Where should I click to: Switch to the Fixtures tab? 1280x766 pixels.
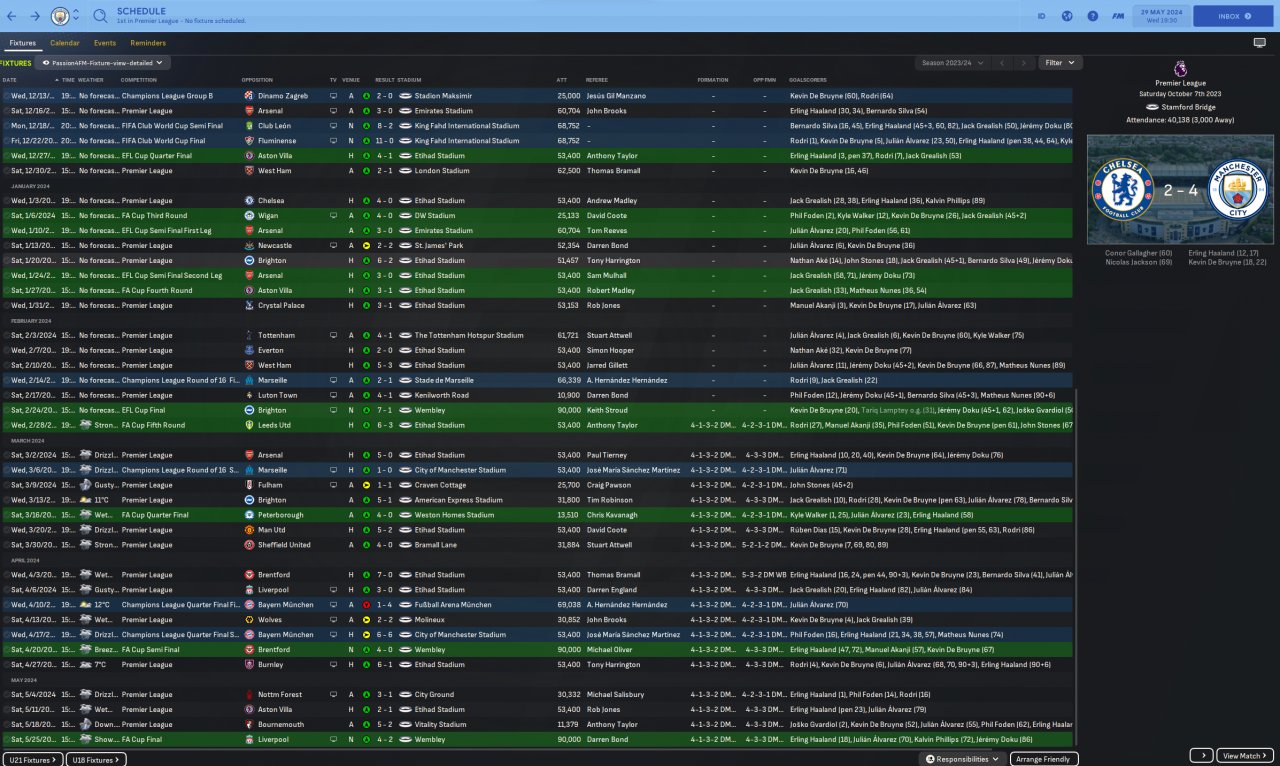22,43
